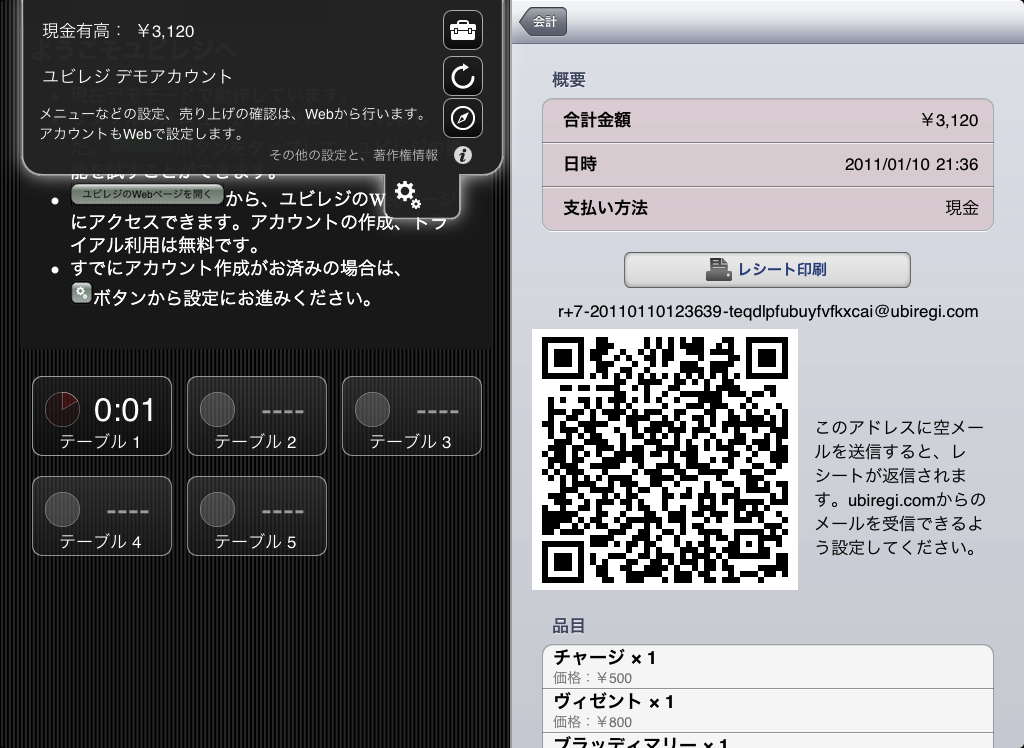
Task: Tap the gray circle for テーブル 4
Action: (62, 510)
